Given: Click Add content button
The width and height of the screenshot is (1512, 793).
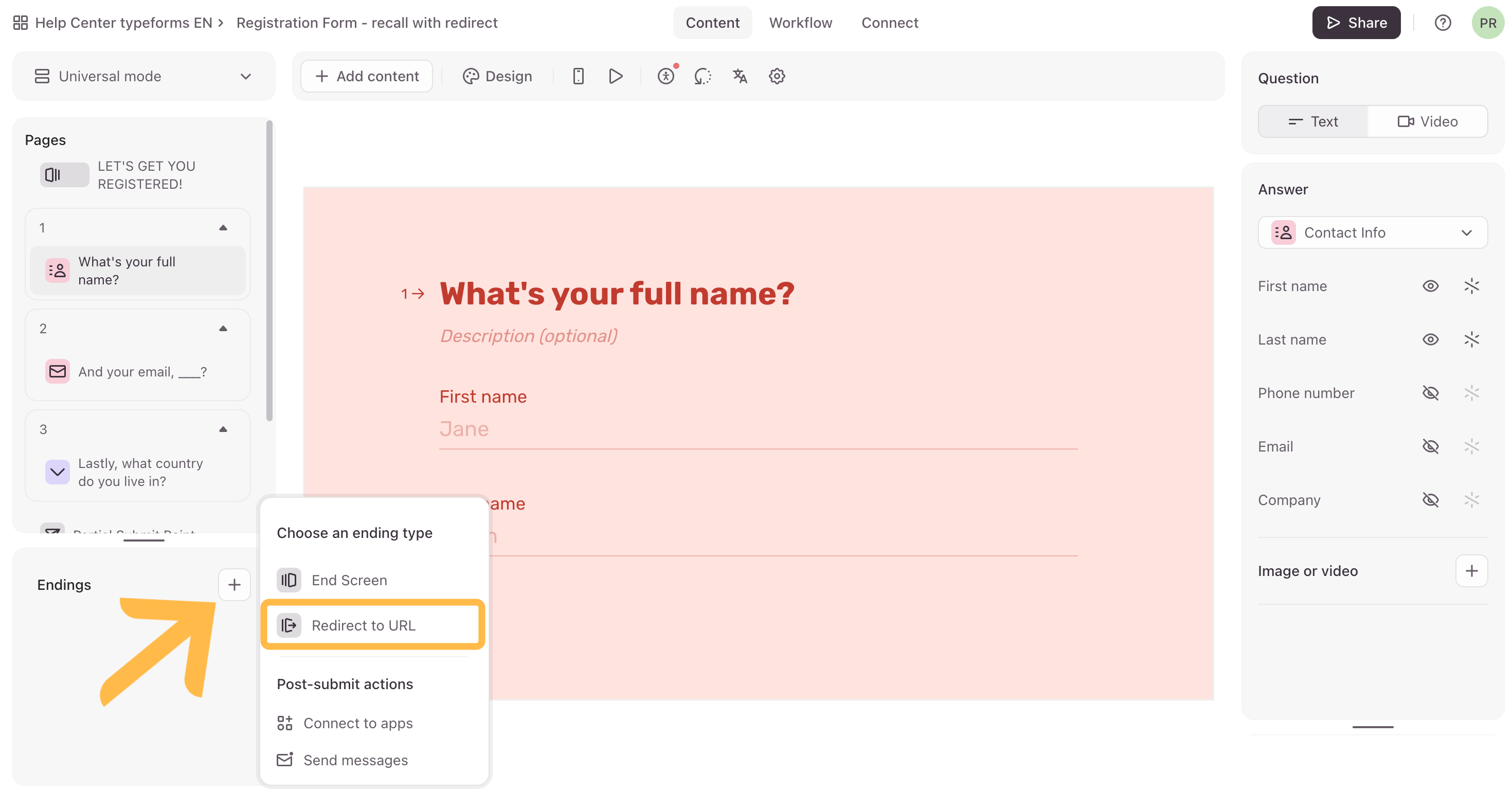Looking at the screenshot, I should 367,76.
